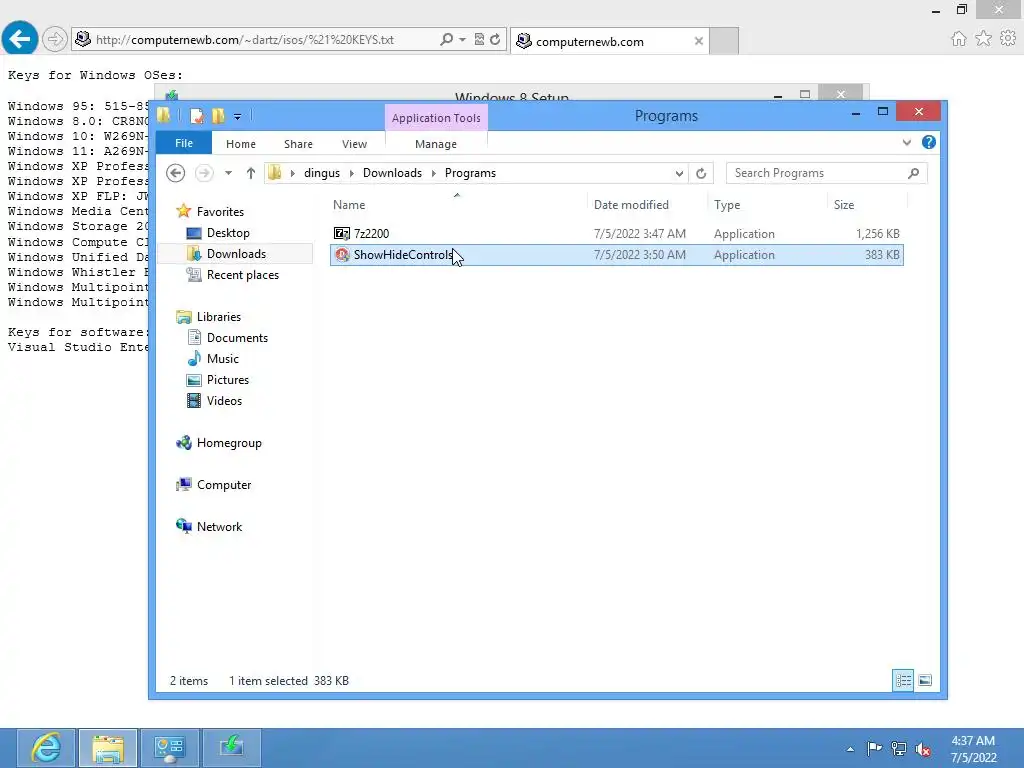Click the Internet Explorer back button
Viewport: 1024px width, 768px height.
20,39
